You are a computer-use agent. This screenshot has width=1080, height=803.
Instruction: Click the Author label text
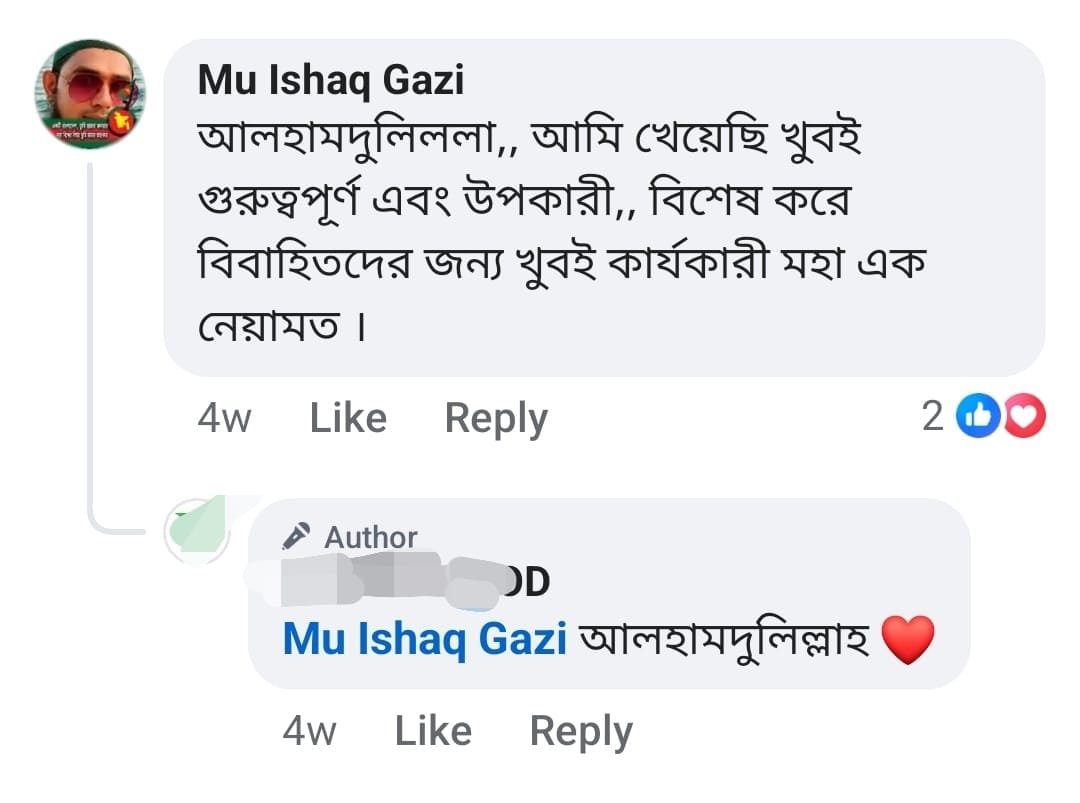pyautogui.click(x=371, y=537)
